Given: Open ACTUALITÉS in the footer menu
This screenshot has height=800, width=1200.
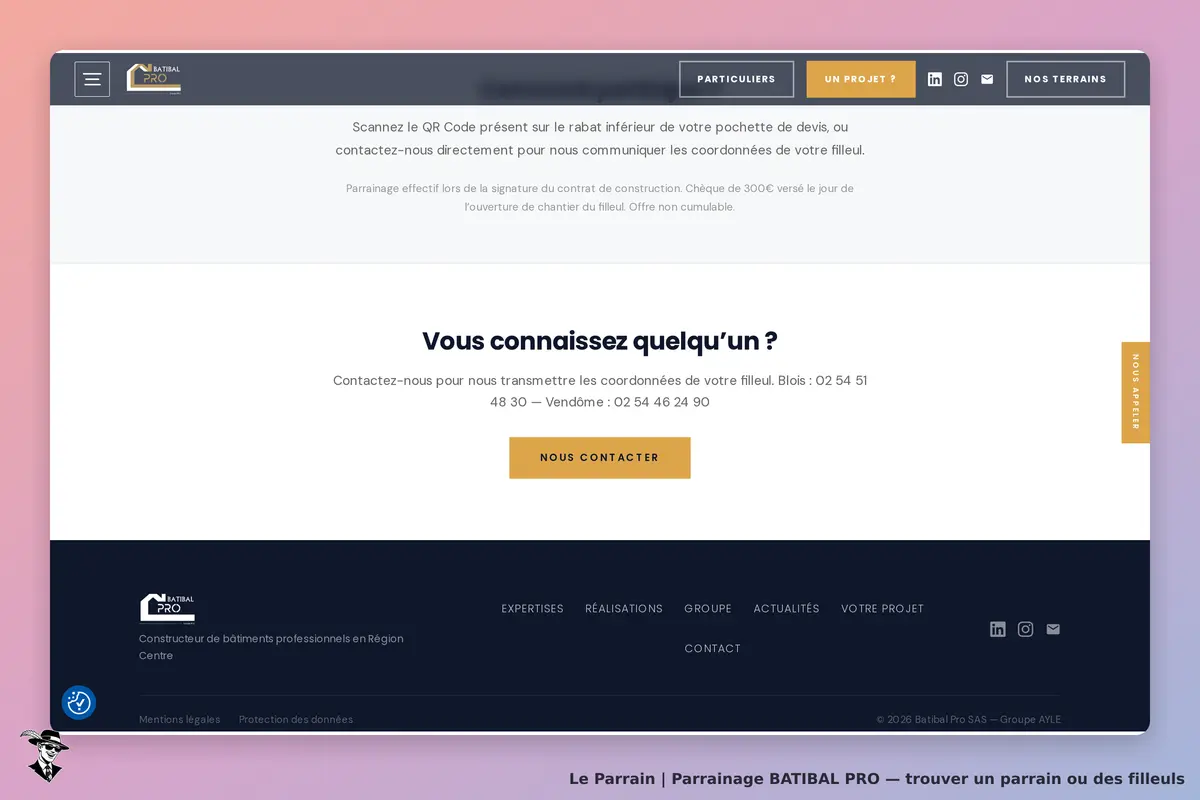Looking at the screenshot, I should tap(786, 608).
